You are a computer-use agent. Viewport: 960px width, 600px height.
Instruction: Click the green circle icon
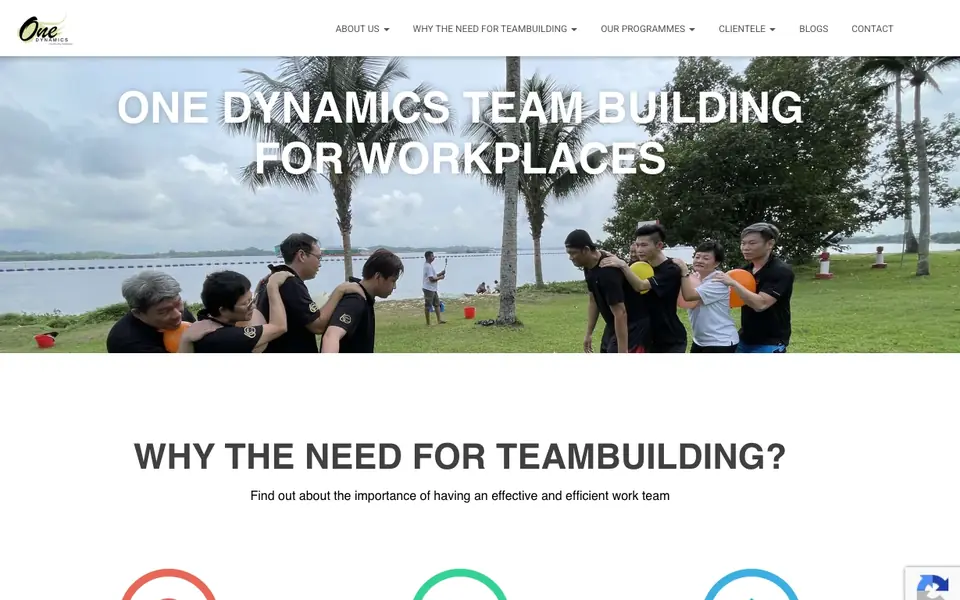(x=460, y=585)
